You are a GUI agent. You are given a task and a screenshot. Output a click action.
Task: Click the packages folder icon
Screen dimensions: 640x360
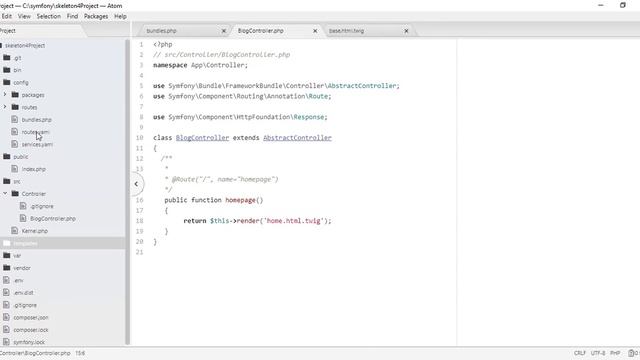[x=15, y=95]
